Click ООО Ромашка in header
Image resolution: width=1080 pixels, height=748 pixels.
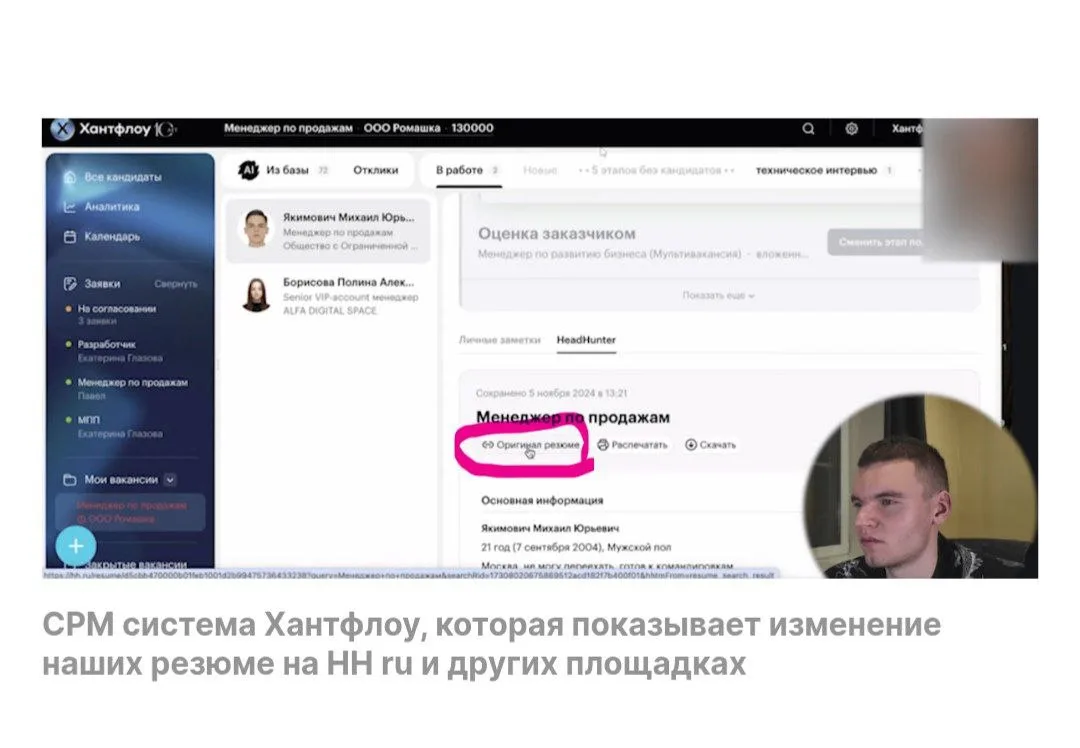coord(402,128)
